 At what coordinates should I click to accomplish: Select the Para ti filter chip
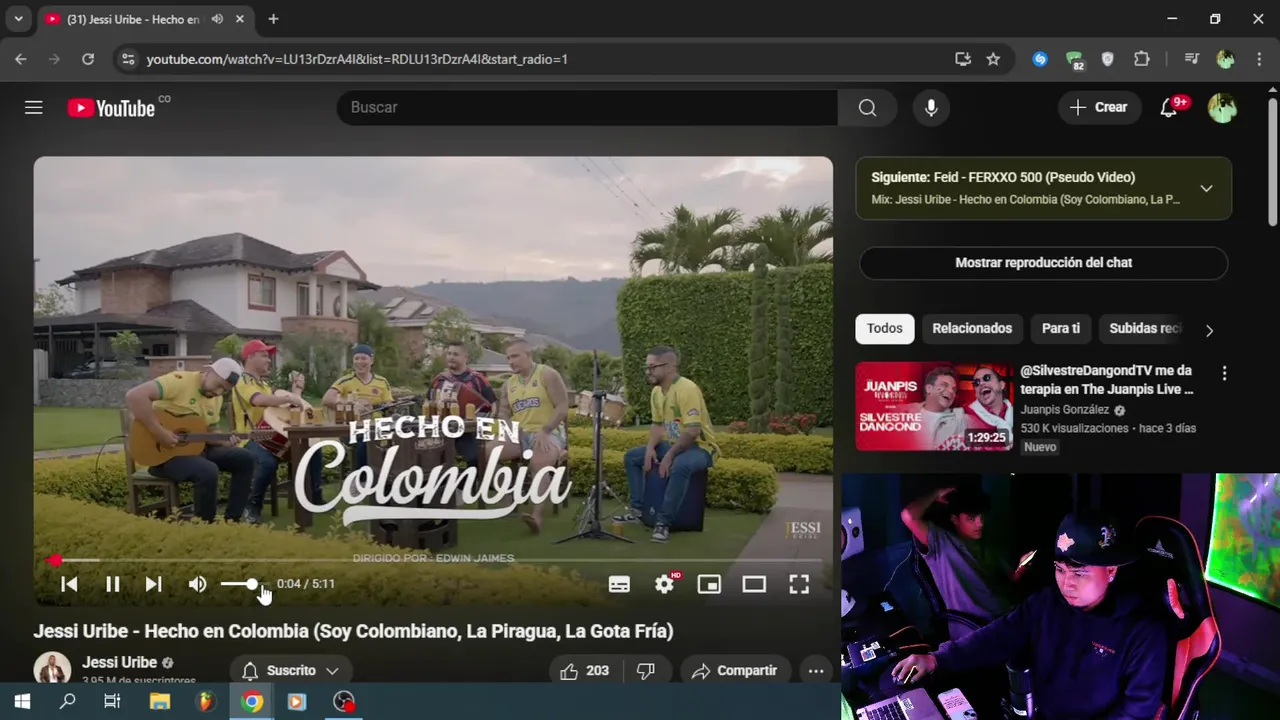coord(1061,329)
